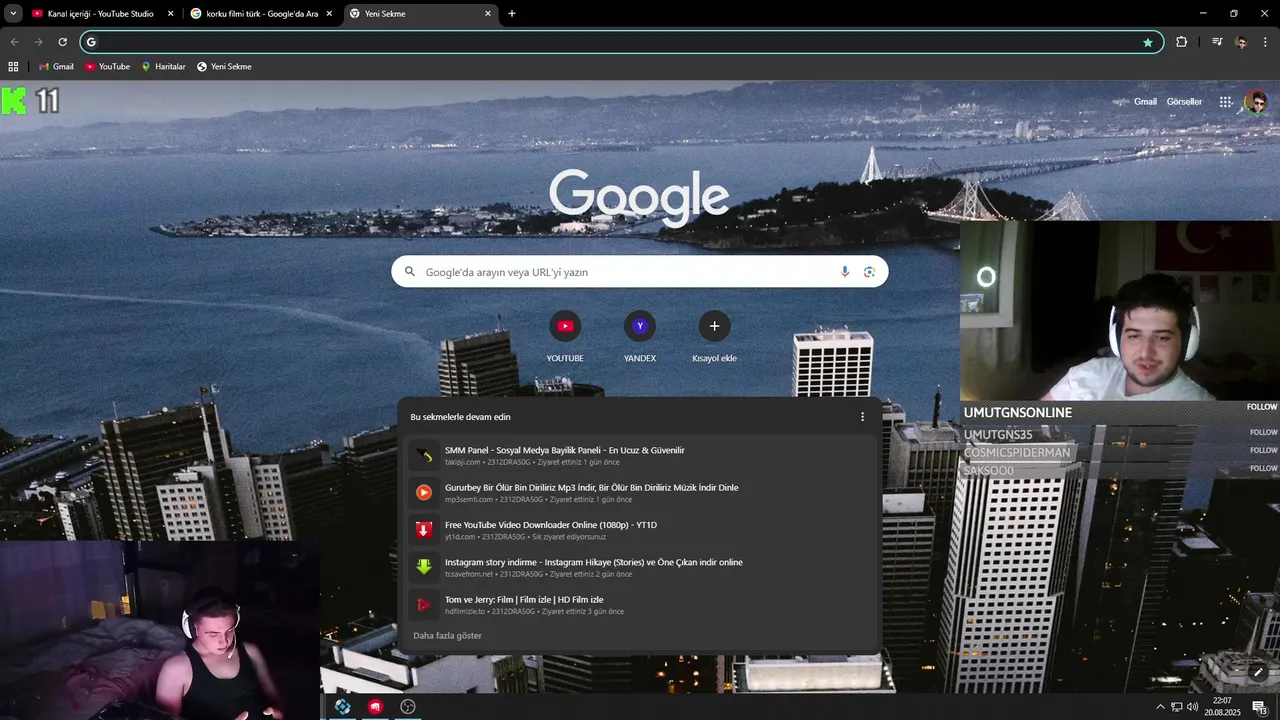Click the Google logo on page
The width and height of the screenshot is (1280, 720).
point(639,197)
